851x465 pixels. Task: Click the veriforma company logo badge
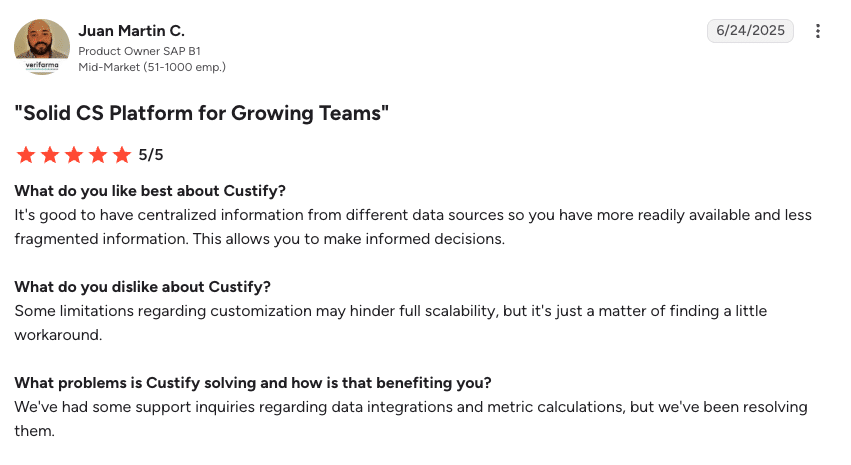point(42,66)
